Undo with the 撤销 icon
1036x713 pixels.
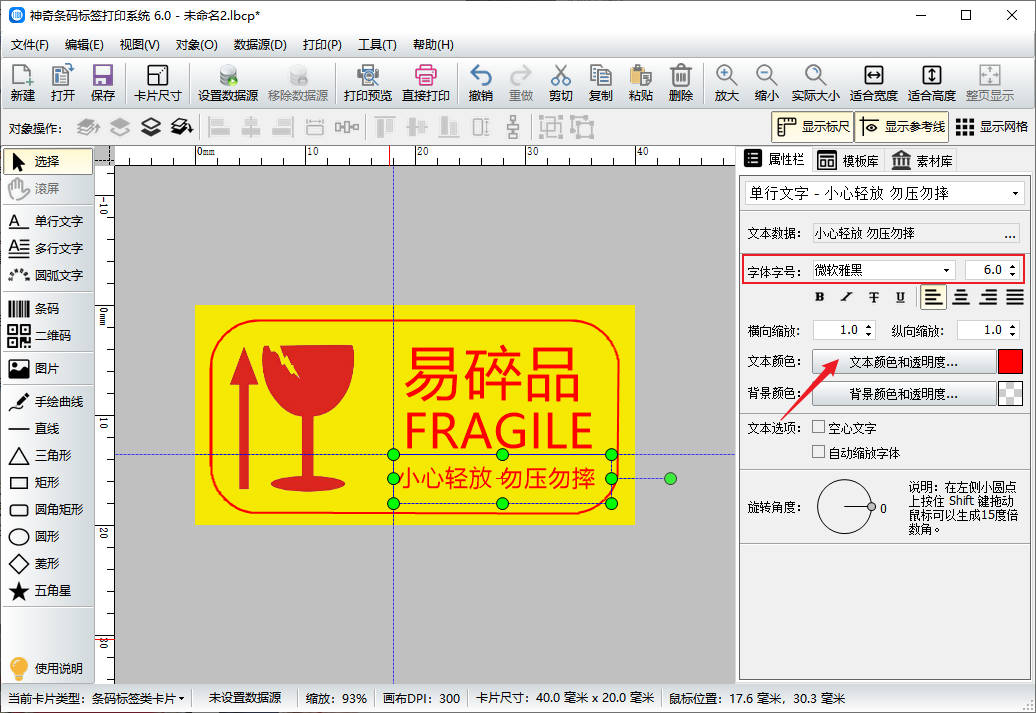pyautogui.click(x=480, y=83)
